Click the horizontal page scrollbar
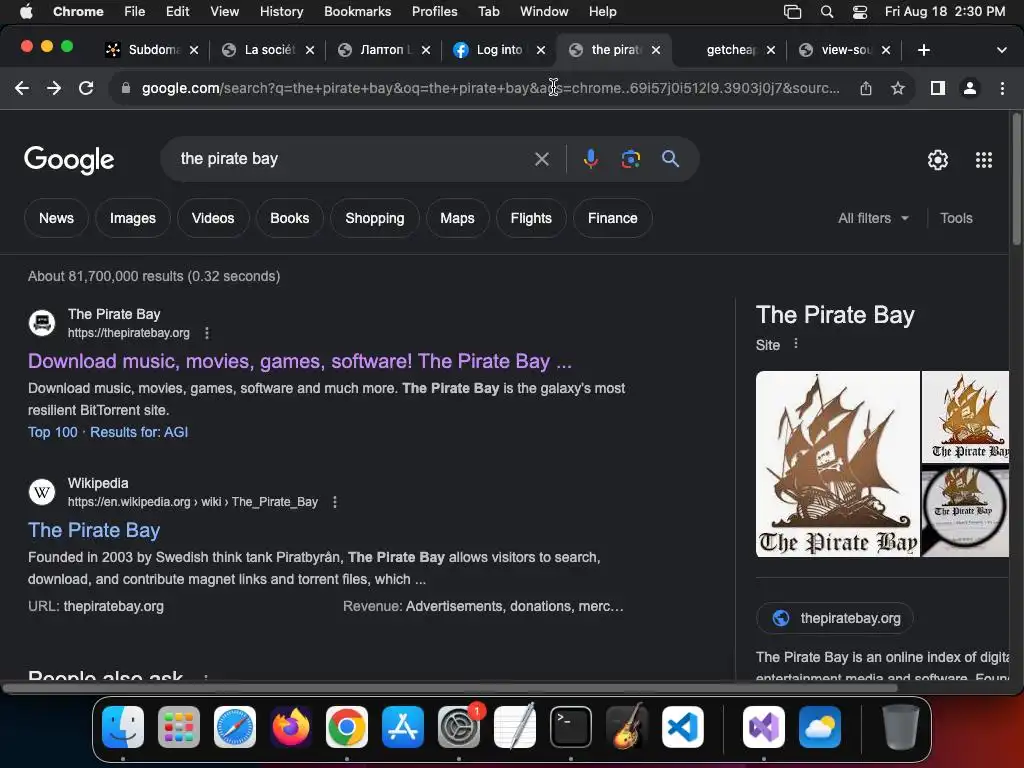Image resolution: width=1024 pixels, height=768 pixels. (451, 688)
